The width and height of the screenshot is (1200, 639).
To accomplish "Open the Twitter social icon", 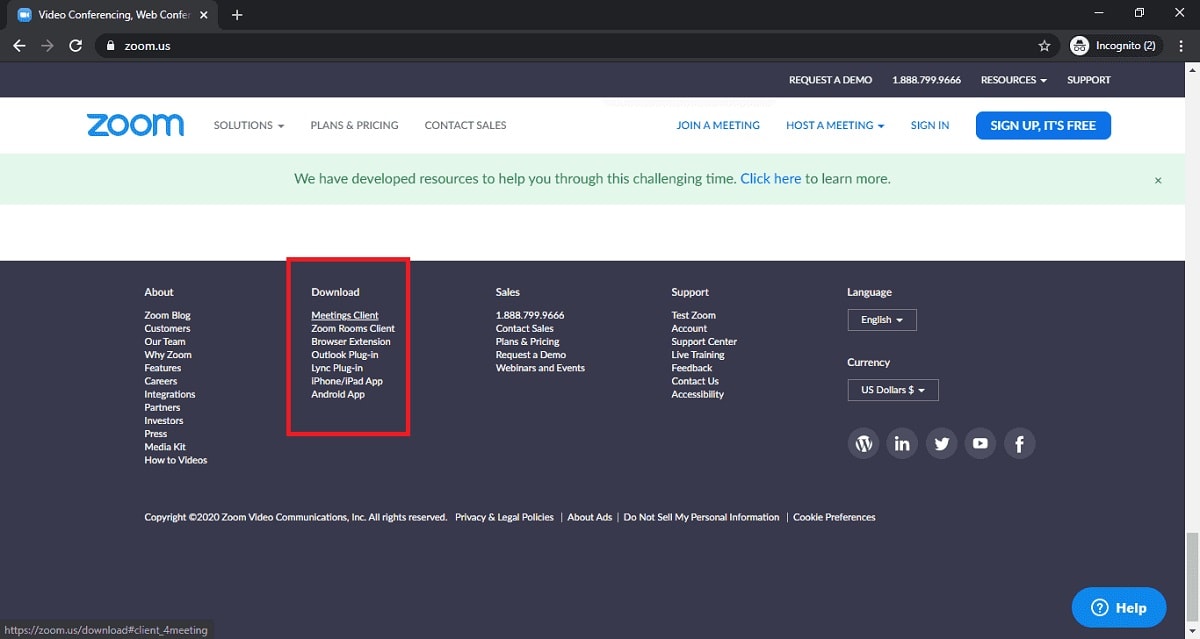I will [x=941, y=443].
